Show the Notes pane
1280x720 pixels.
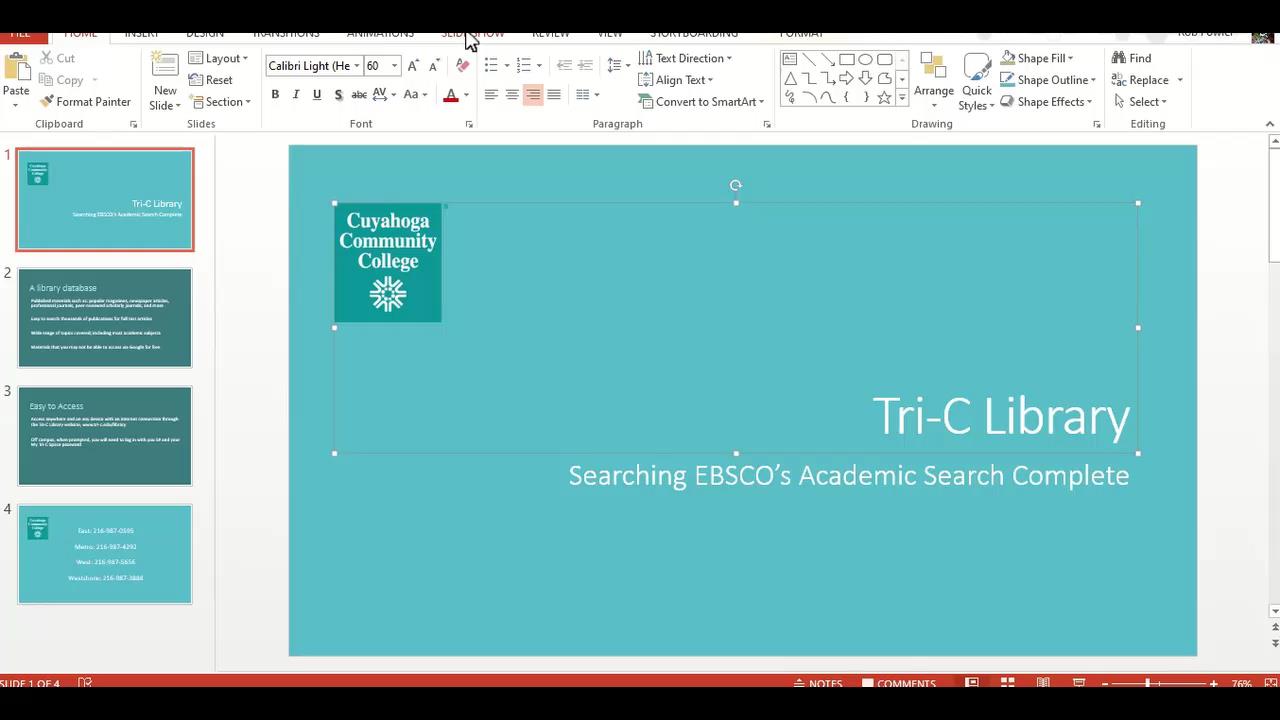pyautogui.click(x=818, y=683)
